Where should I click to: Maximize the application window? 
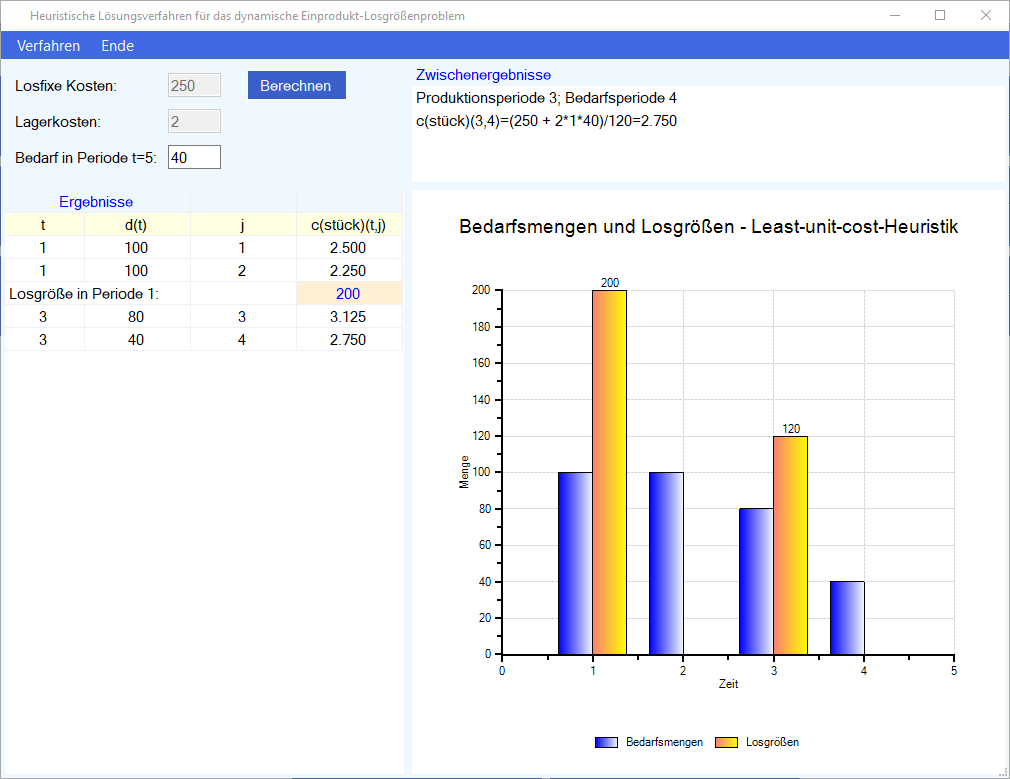tap(940, 15)
